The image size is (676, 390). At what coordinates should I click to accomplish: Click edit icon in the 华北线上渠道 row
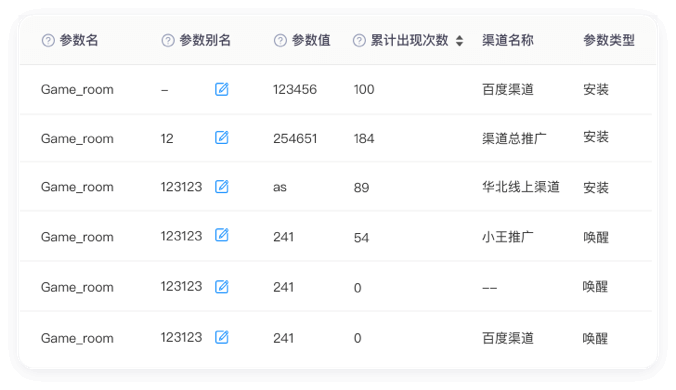(222, 187)
